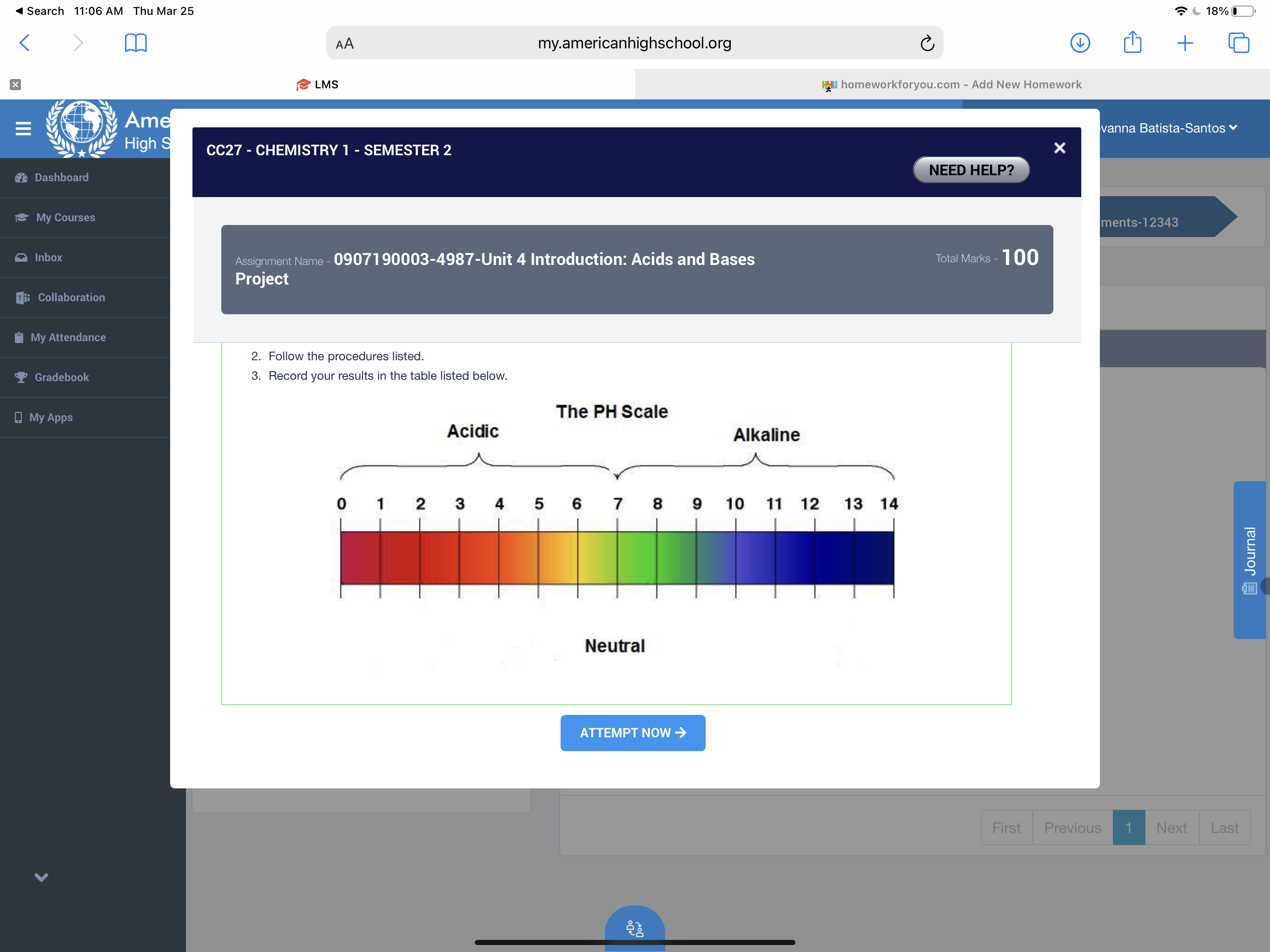Image resolution: width=1270 pixels, height=952 pixels.
Task: Close the LMS tab with the x icon
Action: pos(15,85)
